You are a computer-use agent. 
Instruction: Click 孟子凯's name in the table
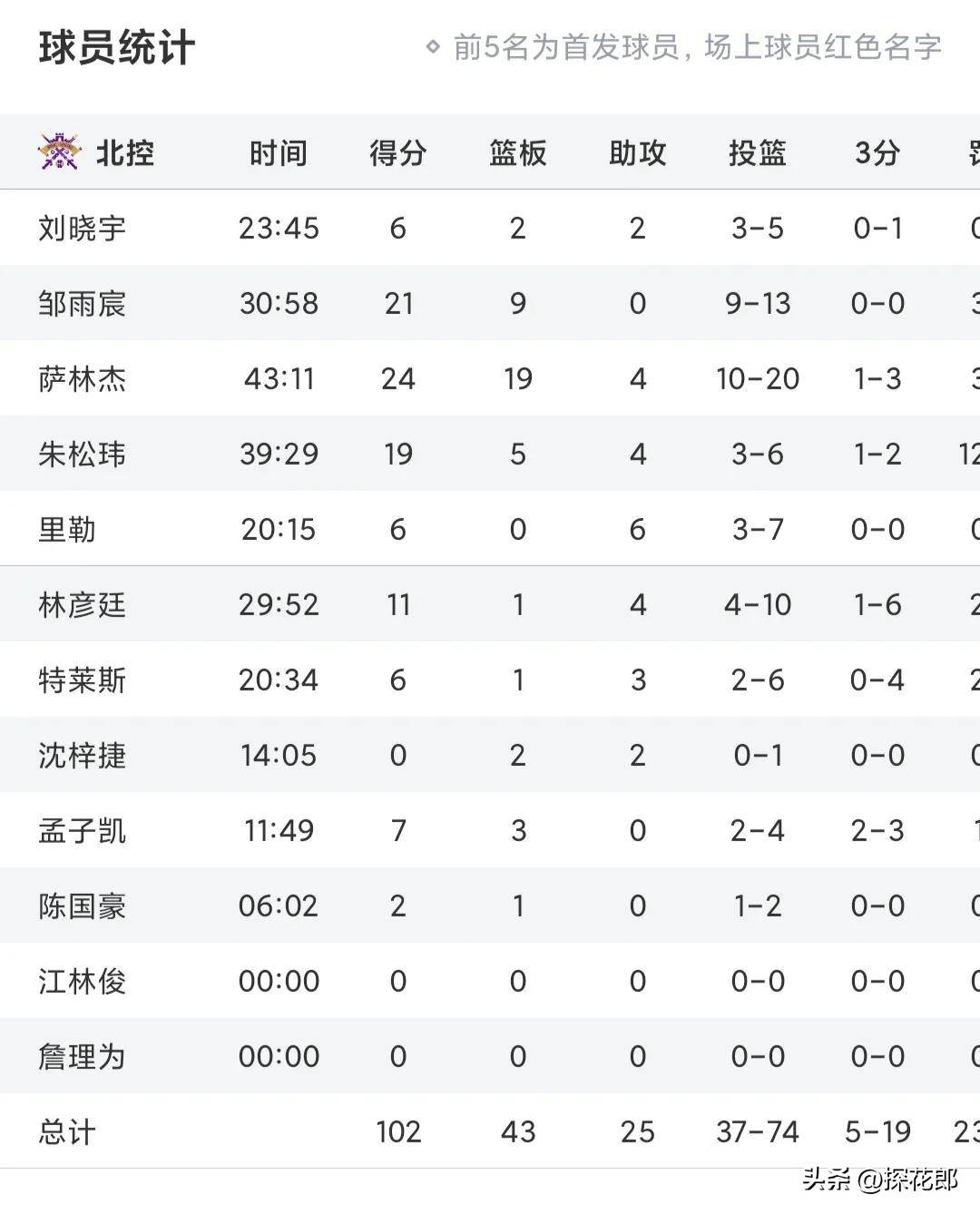pos(82,830)
